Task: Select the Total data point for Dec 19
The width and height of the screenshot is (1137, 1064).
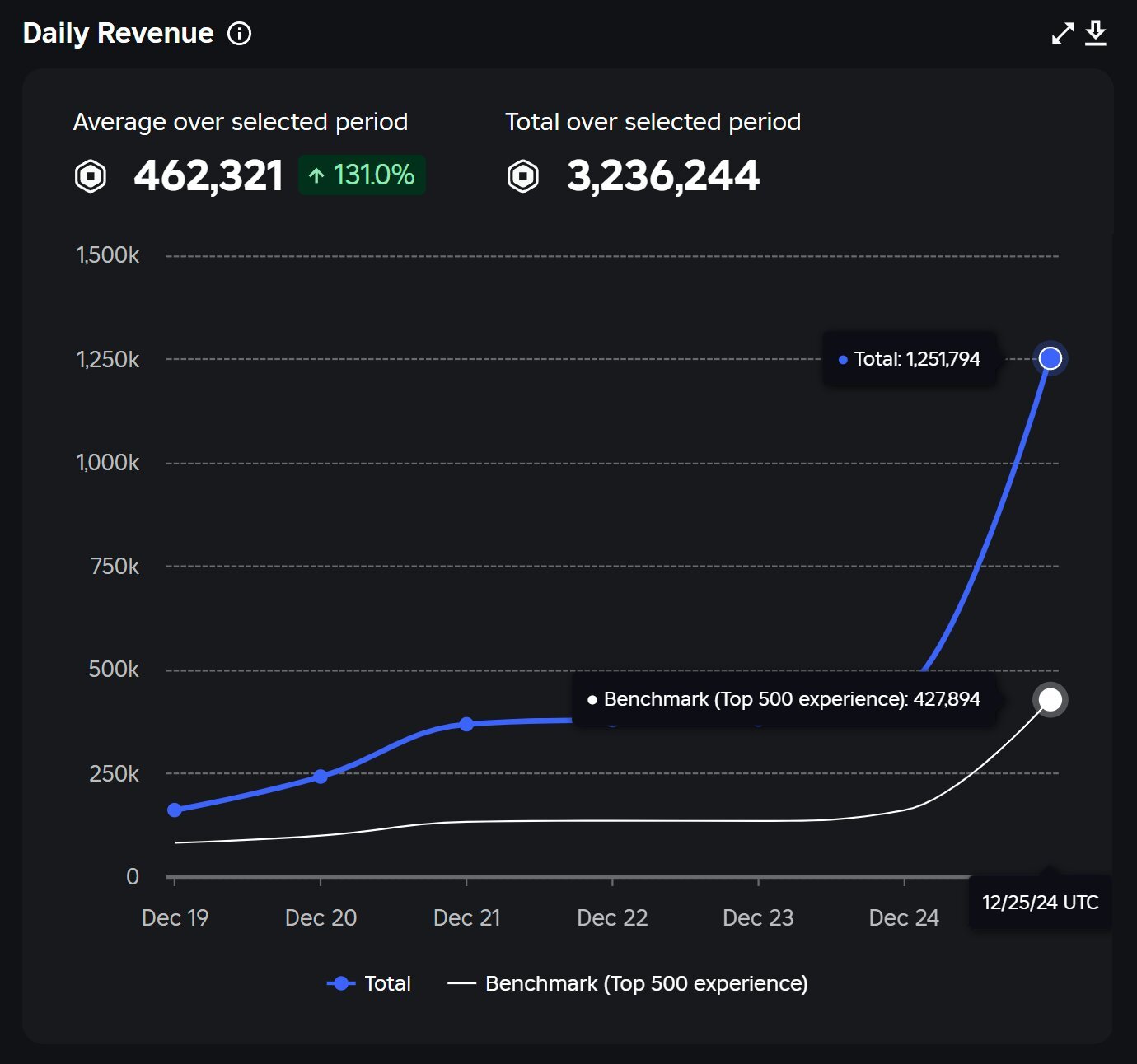Action: (175, 810)
